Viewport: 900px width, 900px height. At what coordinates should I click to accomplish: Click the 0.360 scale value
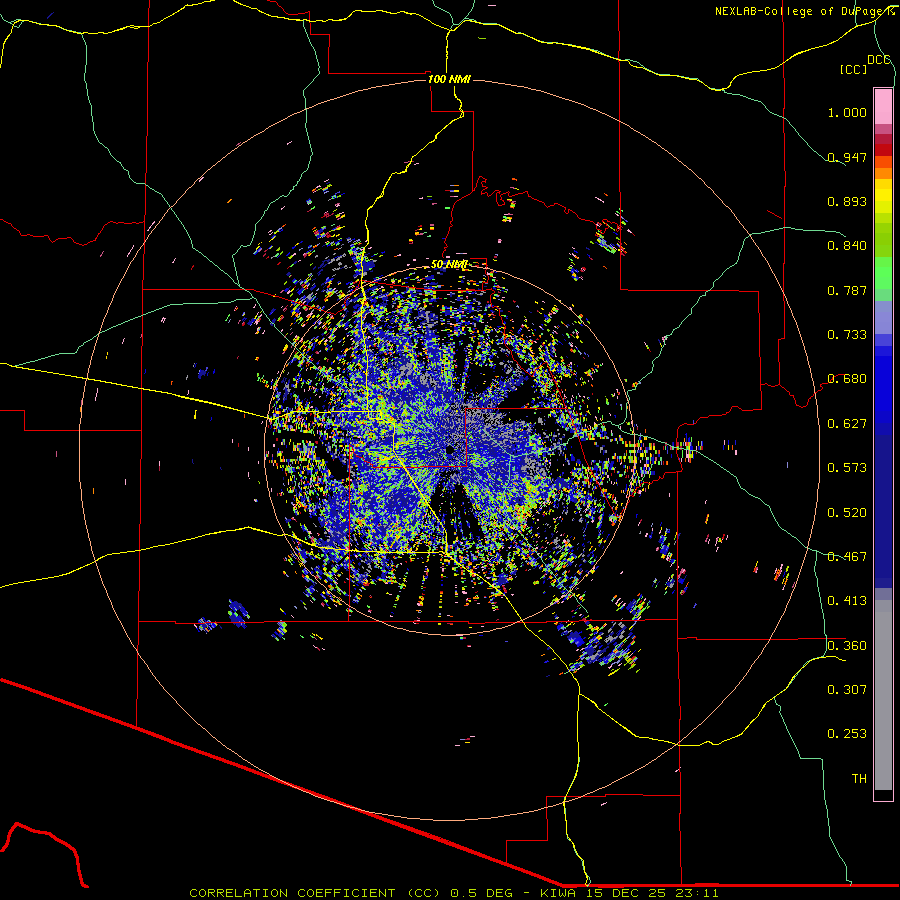[847, 645]
